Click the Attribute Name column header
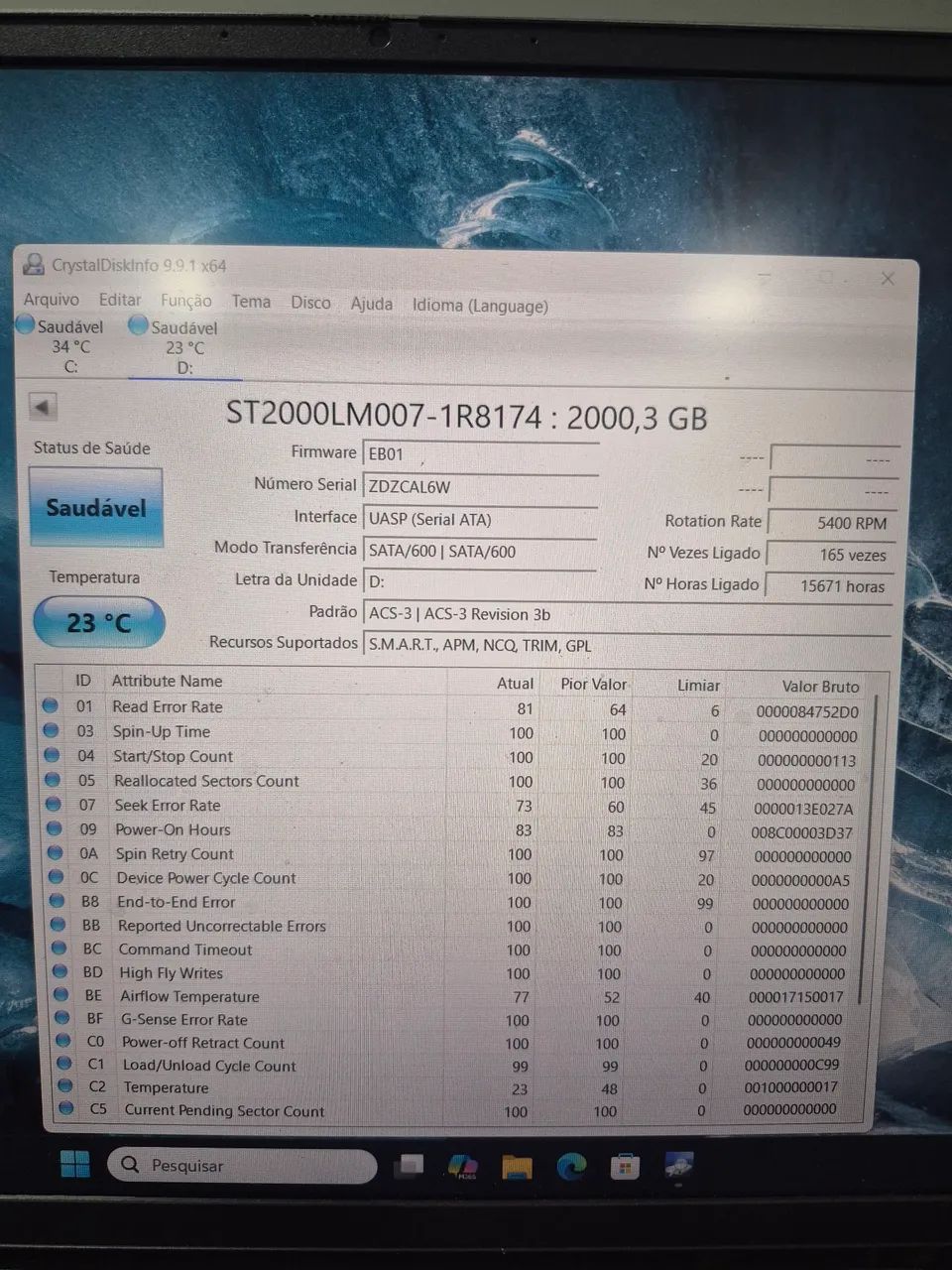The image size is (952, 1270). 167,681
